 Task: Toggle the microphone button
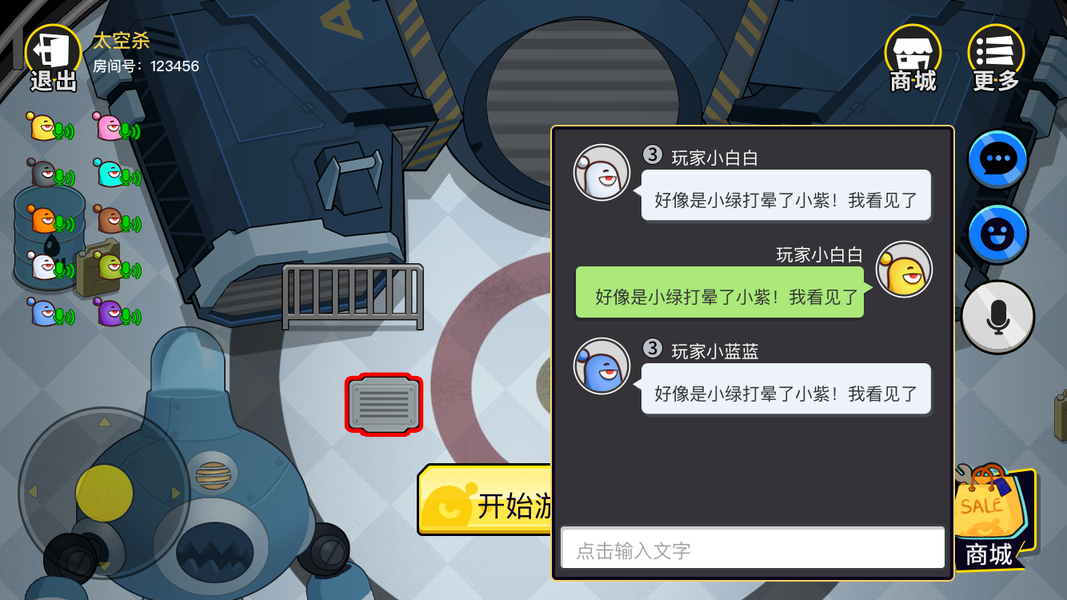click(998, 317)
